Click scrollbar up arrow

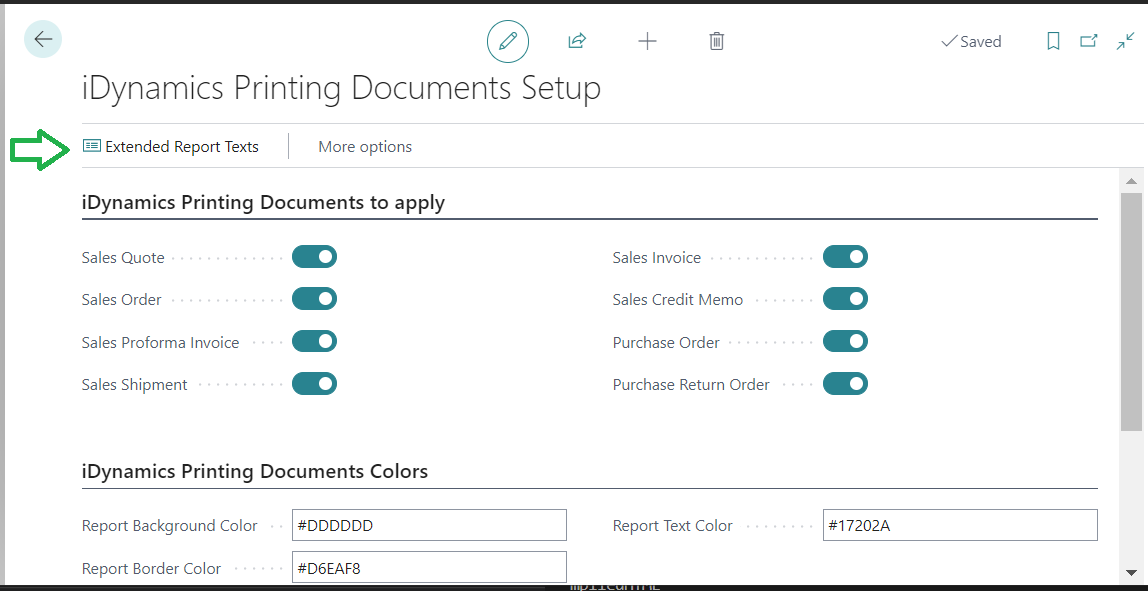click(x=1130, y=180)
